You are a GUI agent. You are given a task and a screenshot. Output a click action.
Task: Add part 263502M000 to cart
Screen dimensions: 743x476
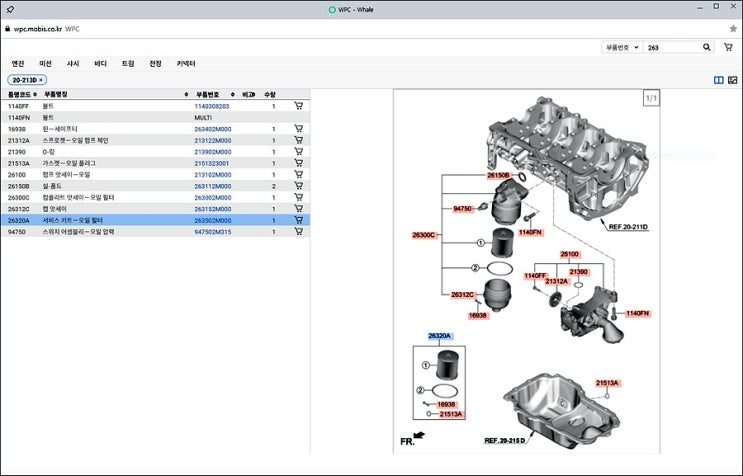pos(298,220)
